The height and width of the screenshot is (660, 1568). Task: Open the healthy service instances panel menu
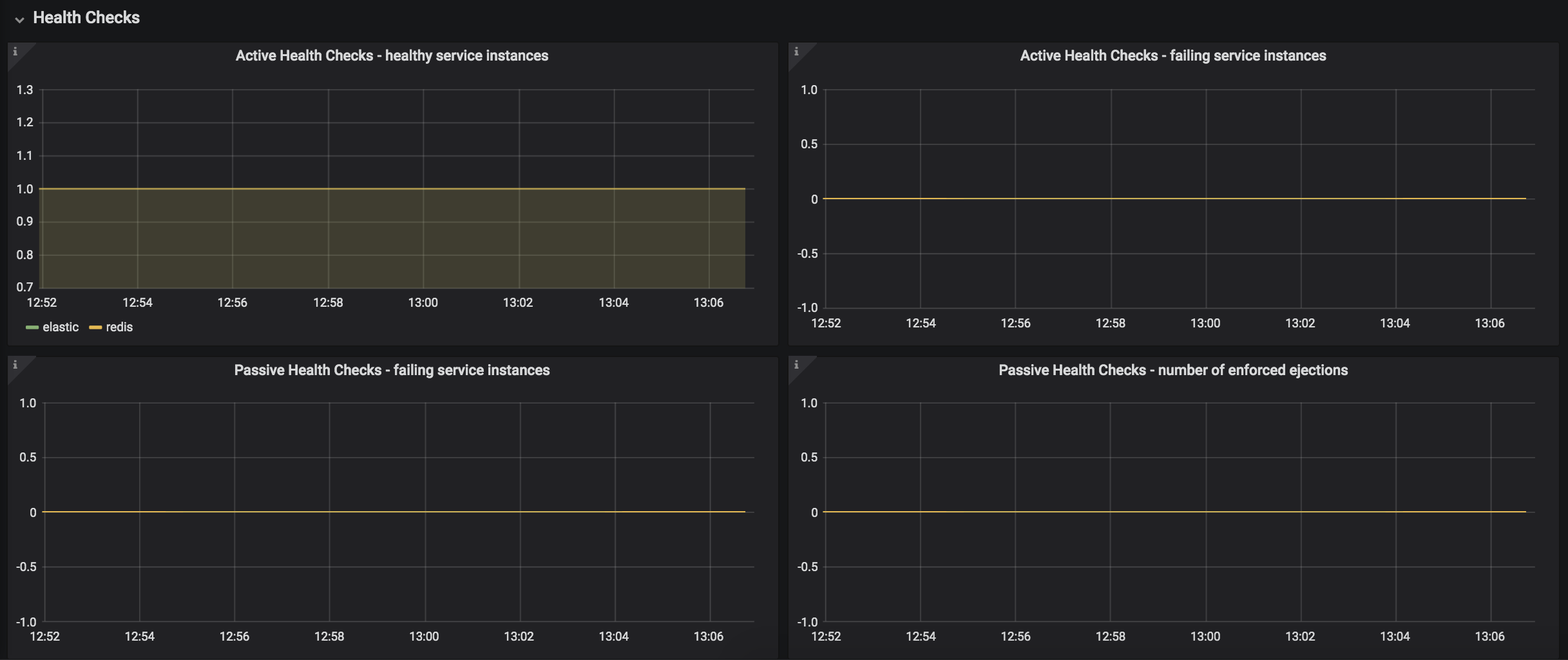tap(392, 55)
